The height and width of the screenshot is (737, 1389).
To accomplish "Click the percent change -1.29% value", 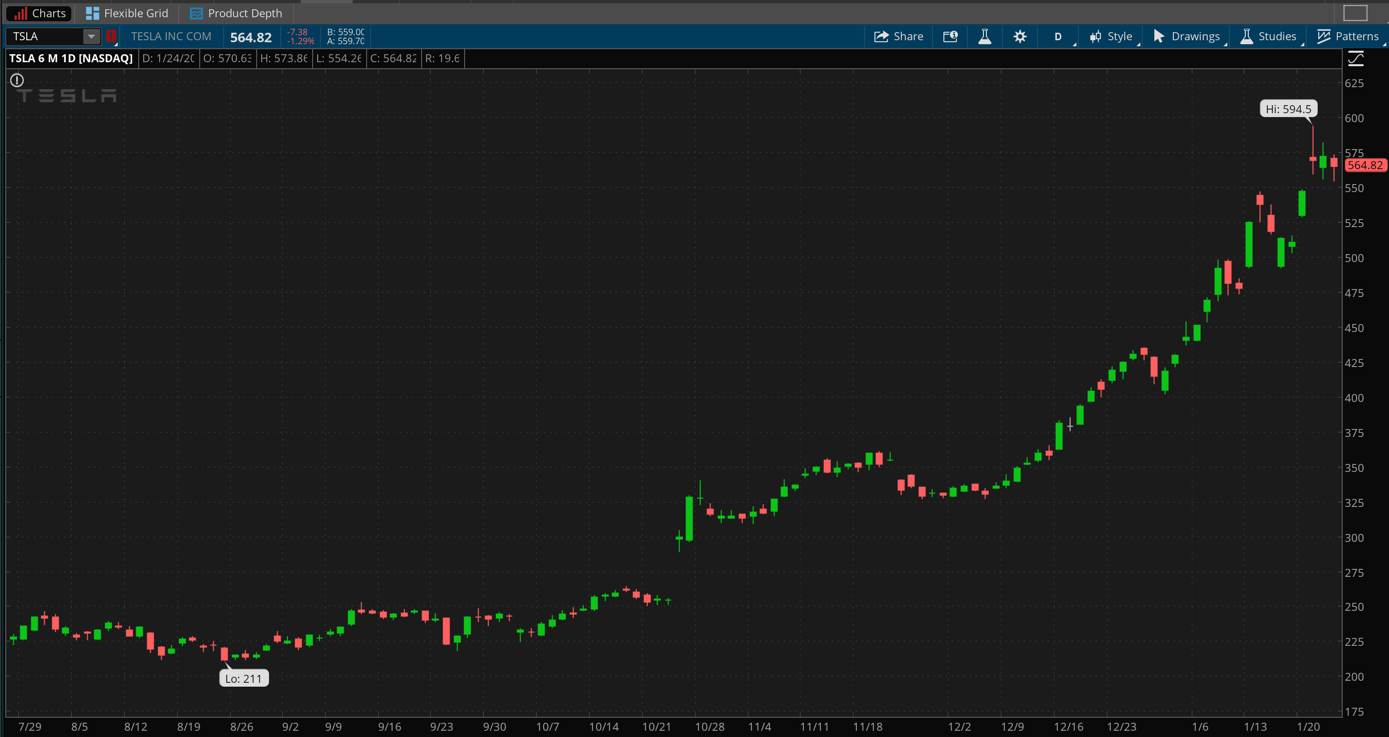I will [300, 41].
